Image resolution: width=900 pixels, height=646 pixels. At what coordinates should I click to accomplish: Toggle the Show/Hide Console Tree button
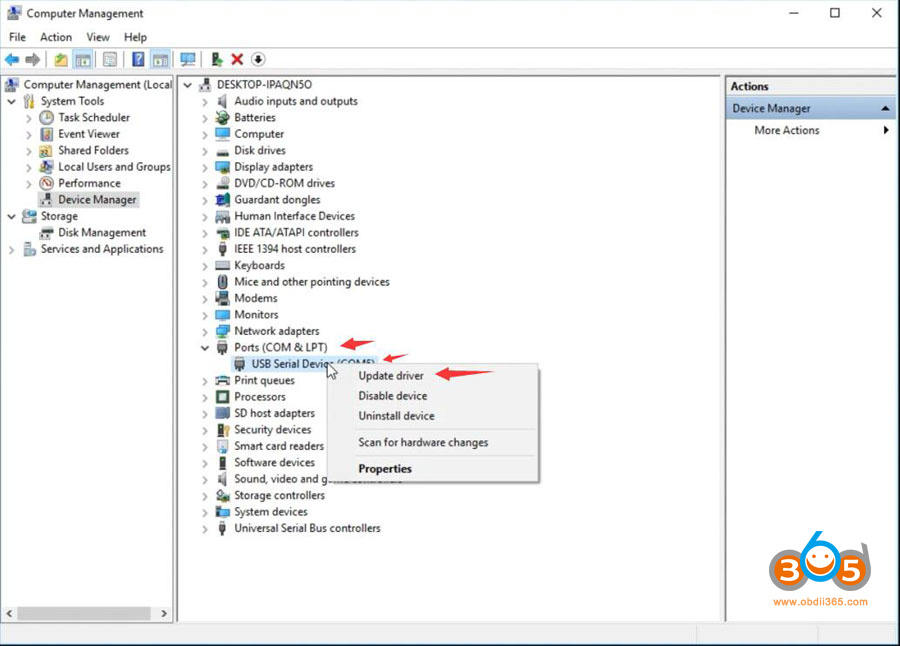tap(83, 60)
